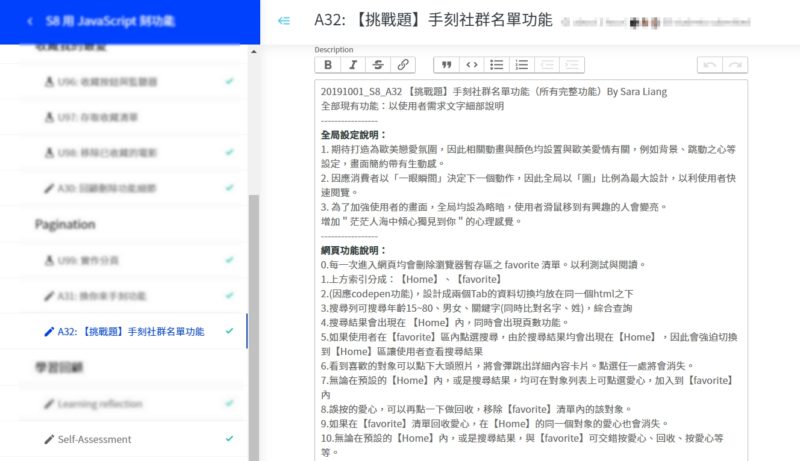Create a bulleted list
The width and height of the screenshot is (800, 461).
tap(496, 65)
